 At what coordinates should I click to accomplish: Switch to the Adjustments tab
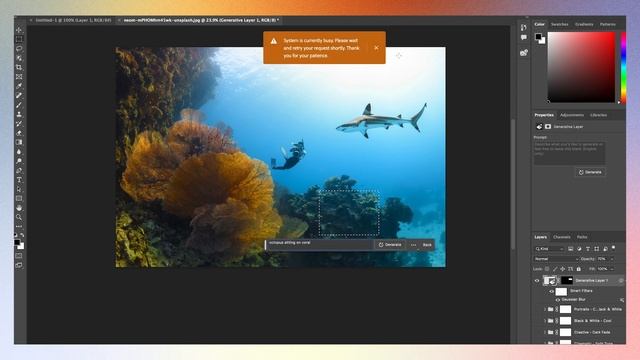(572, 115)
